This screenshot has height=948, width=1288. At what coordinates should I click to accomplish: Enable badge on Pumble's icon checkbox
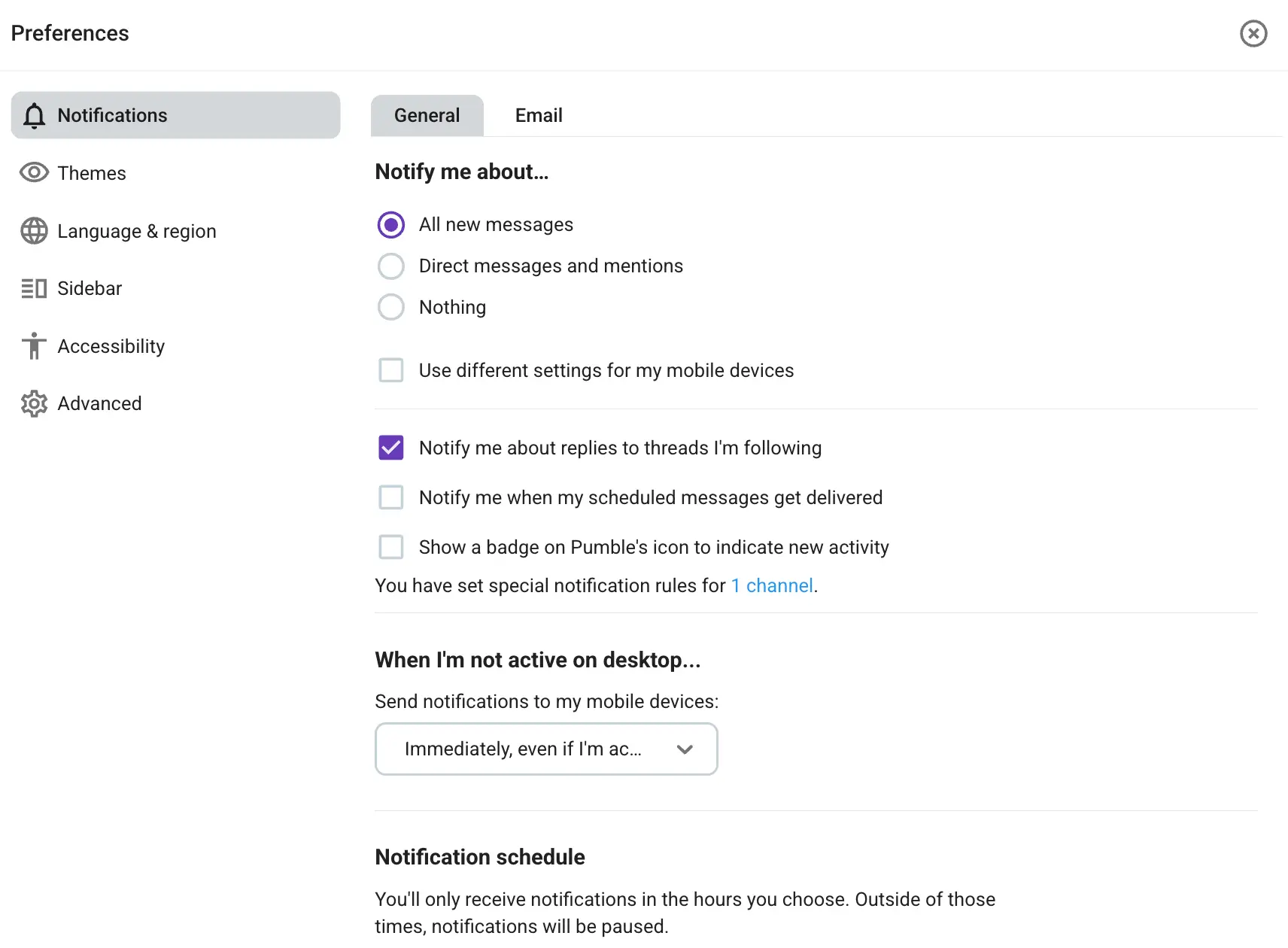pyautogui.click(x=391, y=547)
